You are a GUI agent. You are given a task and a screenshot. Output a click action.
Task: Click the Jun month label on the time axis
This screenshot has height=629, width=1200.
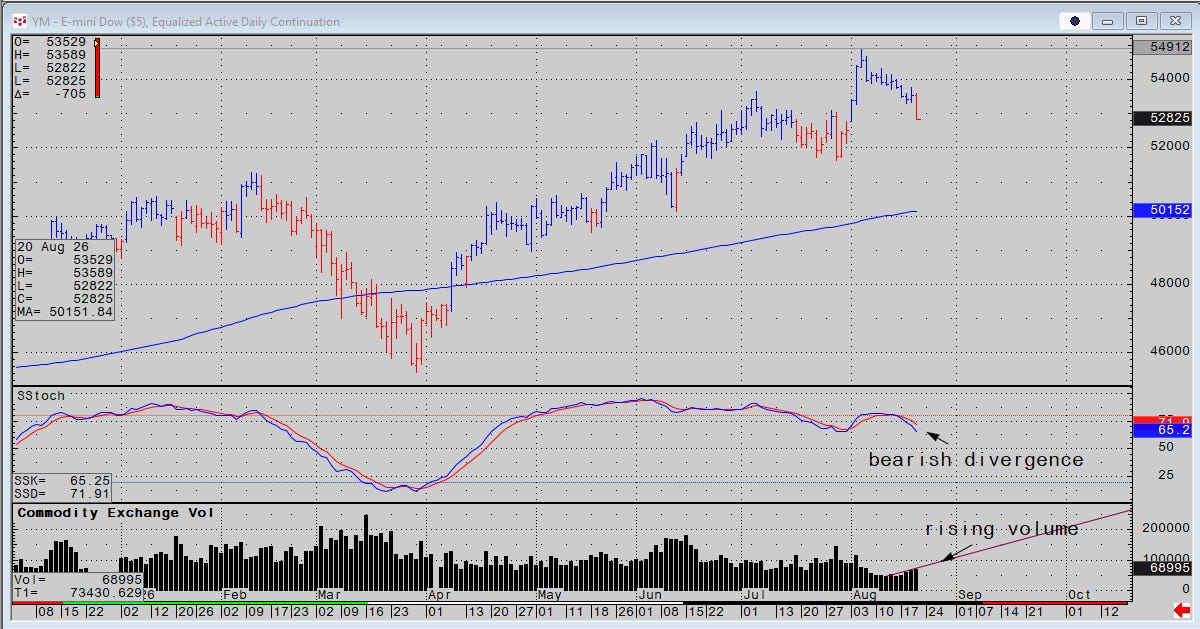pyautogui.click(x=649, y=594)
